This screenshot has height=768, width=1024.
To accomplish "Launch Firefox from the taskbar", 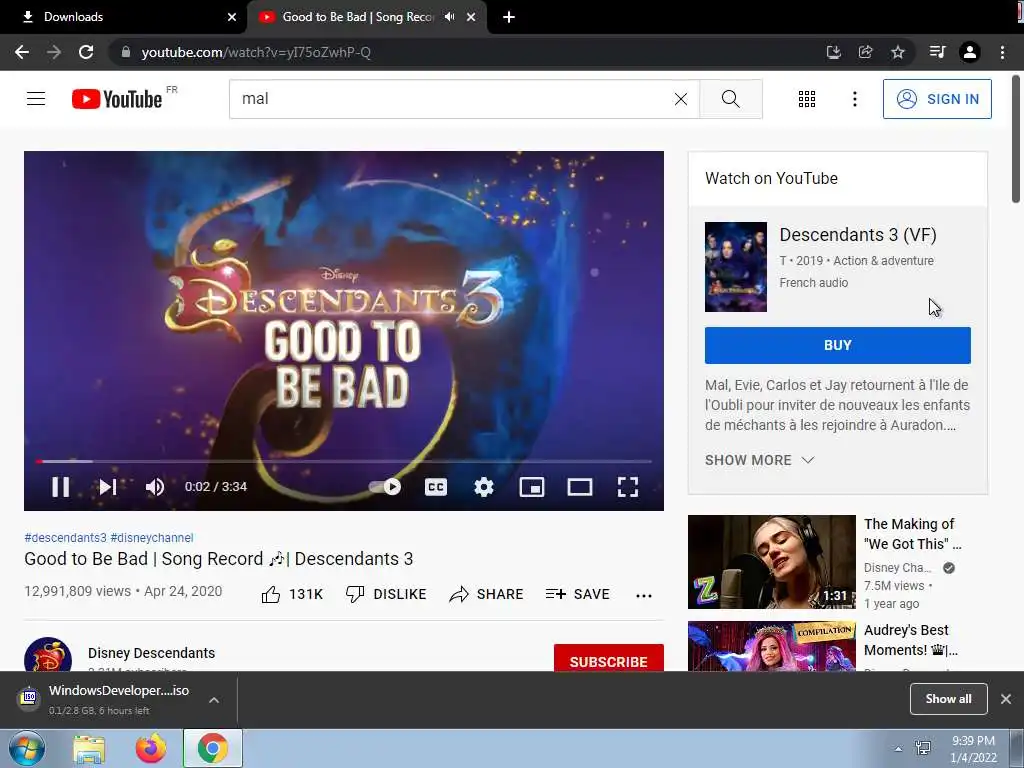I will click(151, 748).
